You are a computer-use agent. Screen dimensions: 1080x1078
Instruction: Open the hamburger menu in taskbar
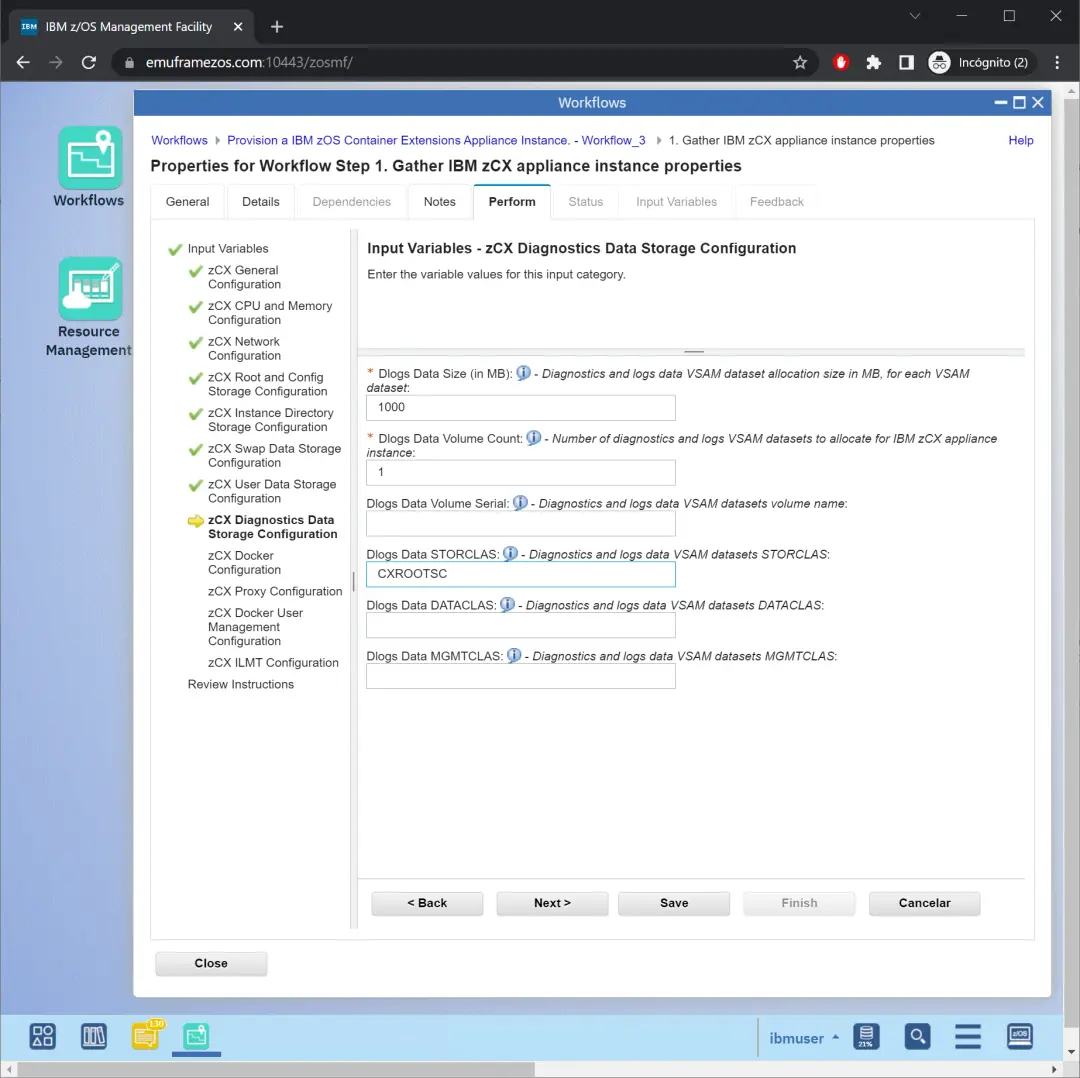[968, 1036]
